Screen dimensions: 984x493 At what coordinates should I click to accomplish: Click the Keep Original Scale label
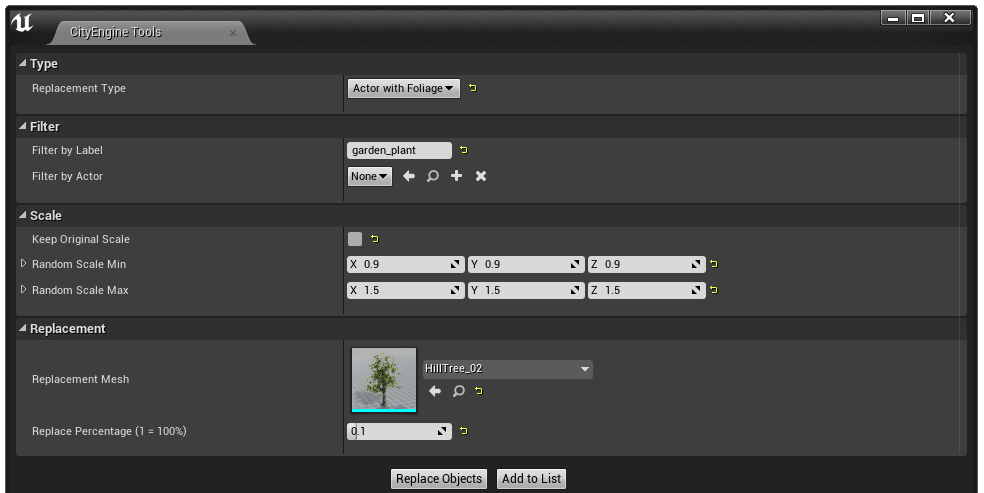point(81,240)
